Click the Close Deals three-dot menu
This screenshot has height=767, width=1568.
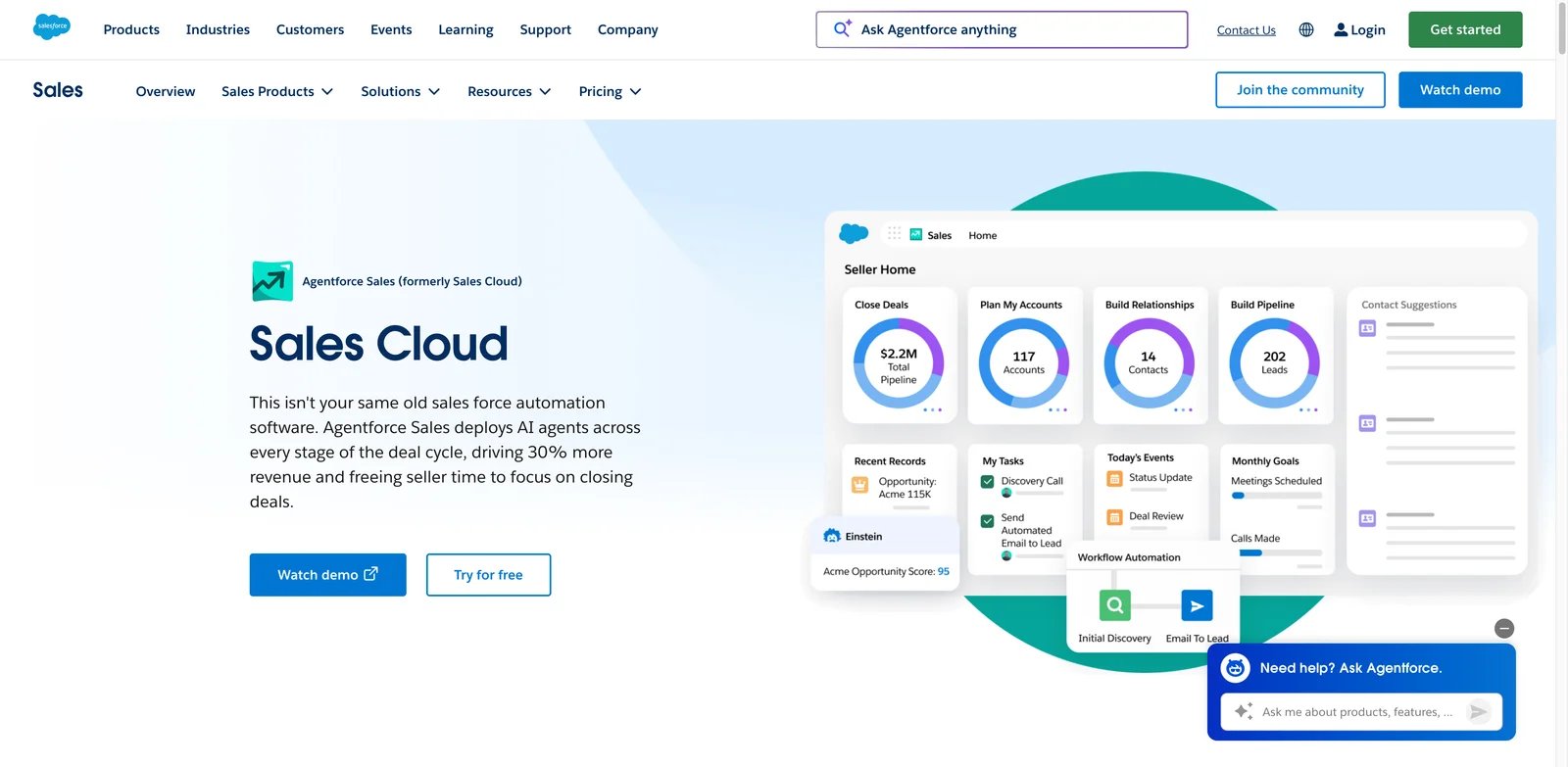tap(932, 409)
